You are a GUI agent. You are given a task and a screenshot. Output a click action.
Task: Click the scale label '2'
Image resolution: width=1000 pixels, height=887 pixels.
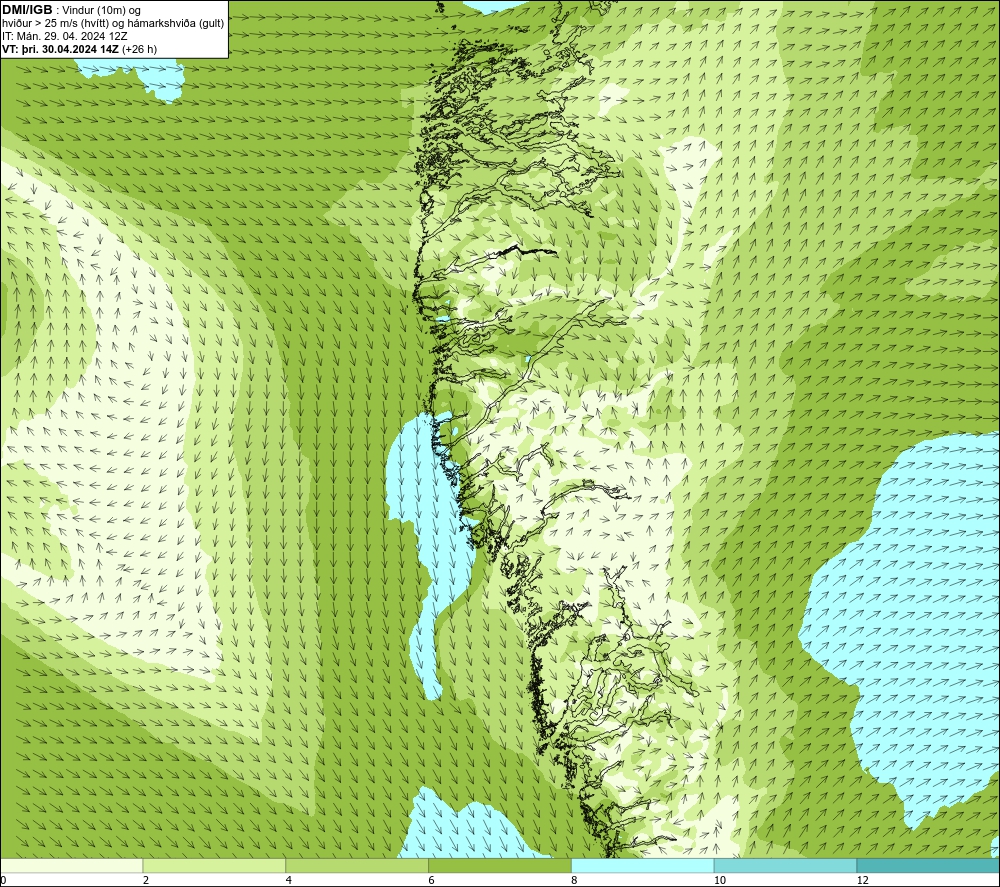146,880
